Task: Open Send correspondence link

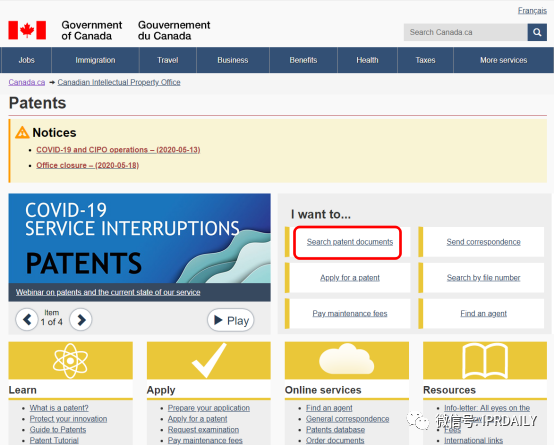Action: click(483, 242)
